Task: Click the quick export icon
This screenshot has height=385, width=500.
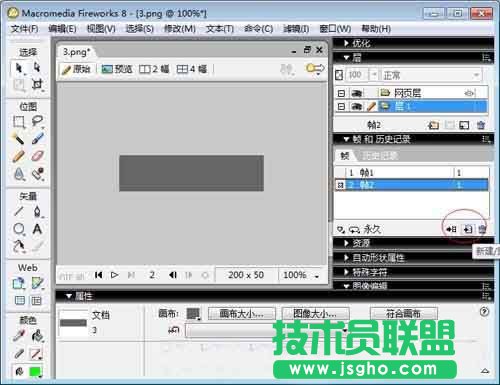Action: [315, 69]
